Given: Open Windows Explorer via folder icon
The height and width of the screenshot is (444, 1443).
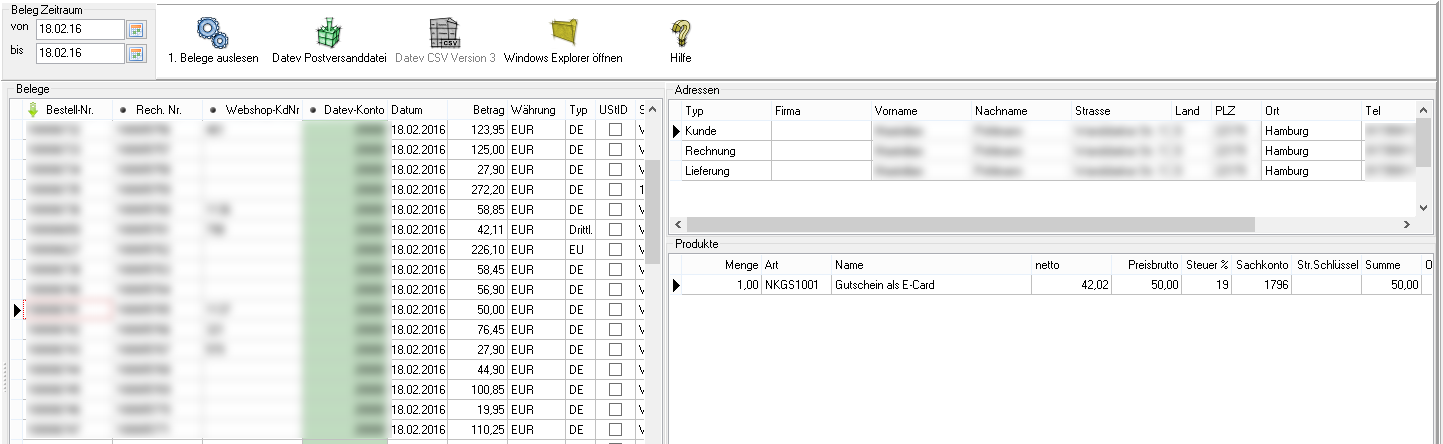Looking at the screenshot, I should [x=563, y=33].
